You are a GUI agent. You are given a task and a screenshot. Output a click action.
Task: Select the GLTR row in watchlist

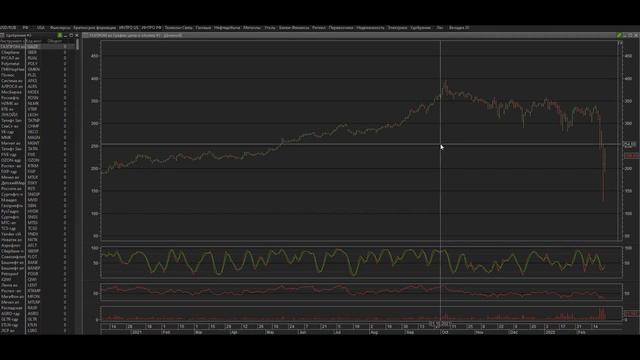(x=38, y=319)
